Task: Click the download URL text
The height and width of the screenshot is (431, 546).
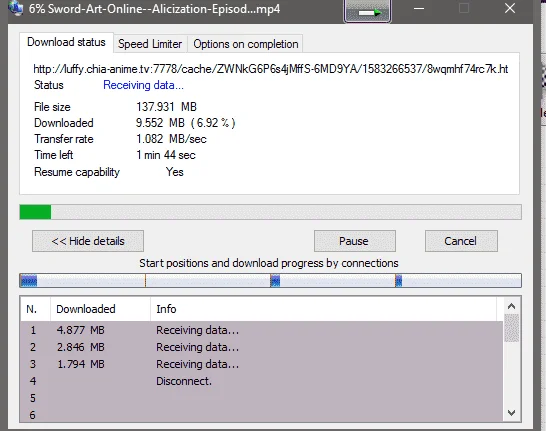Action: (271, 69)
